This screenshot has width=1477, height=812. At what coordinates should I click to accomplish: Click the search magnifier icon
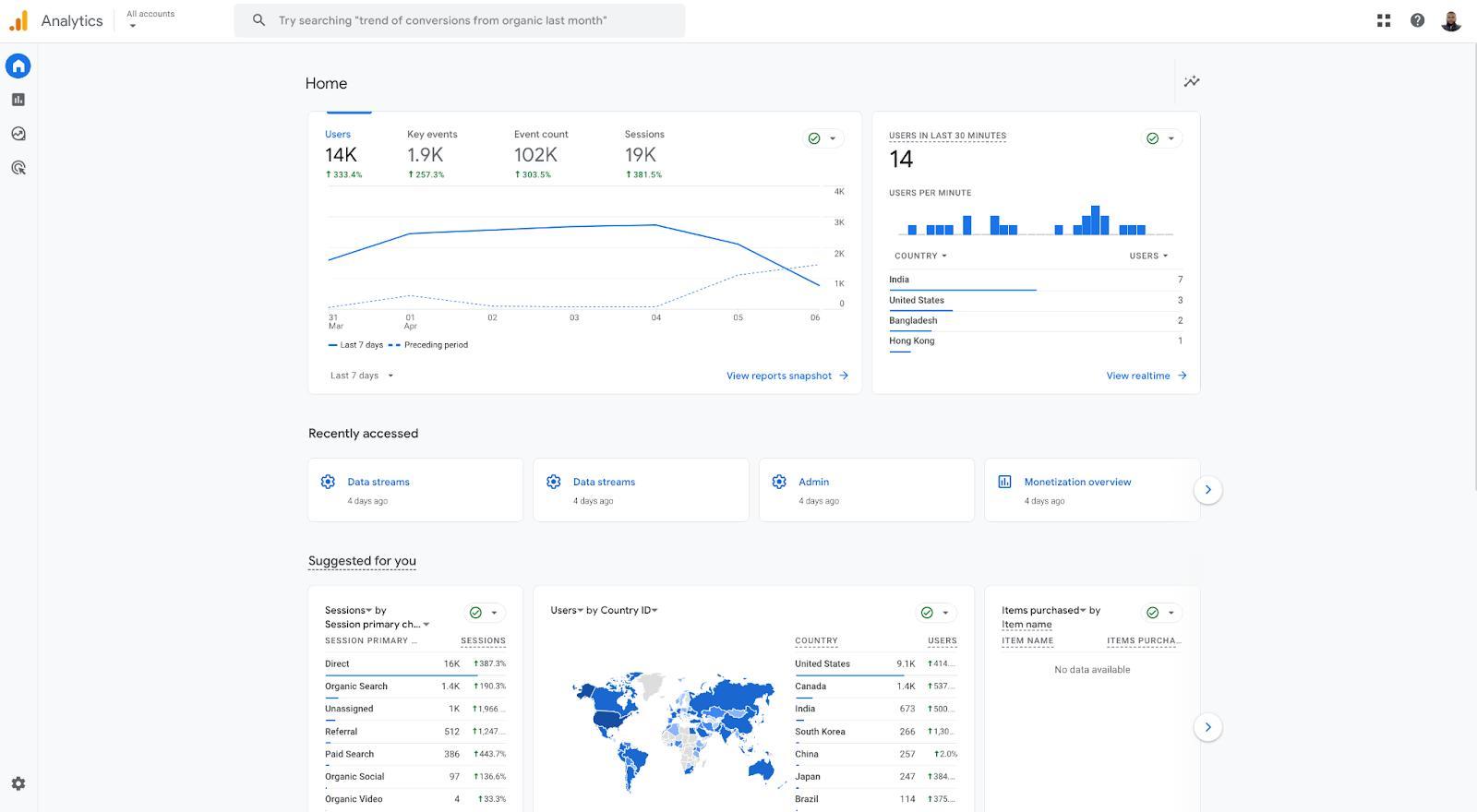[x=258, y=20]
